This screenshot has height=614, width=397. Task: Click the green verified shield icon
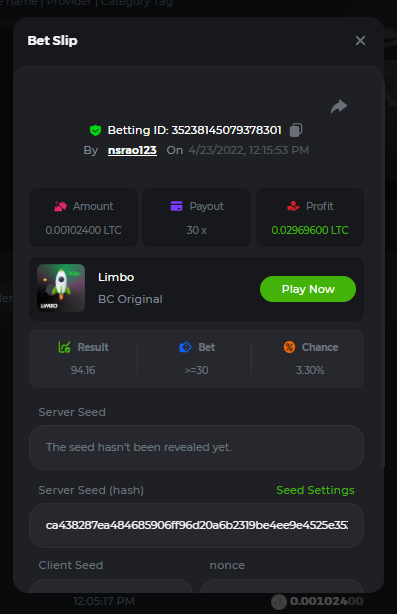click(95, 130)
